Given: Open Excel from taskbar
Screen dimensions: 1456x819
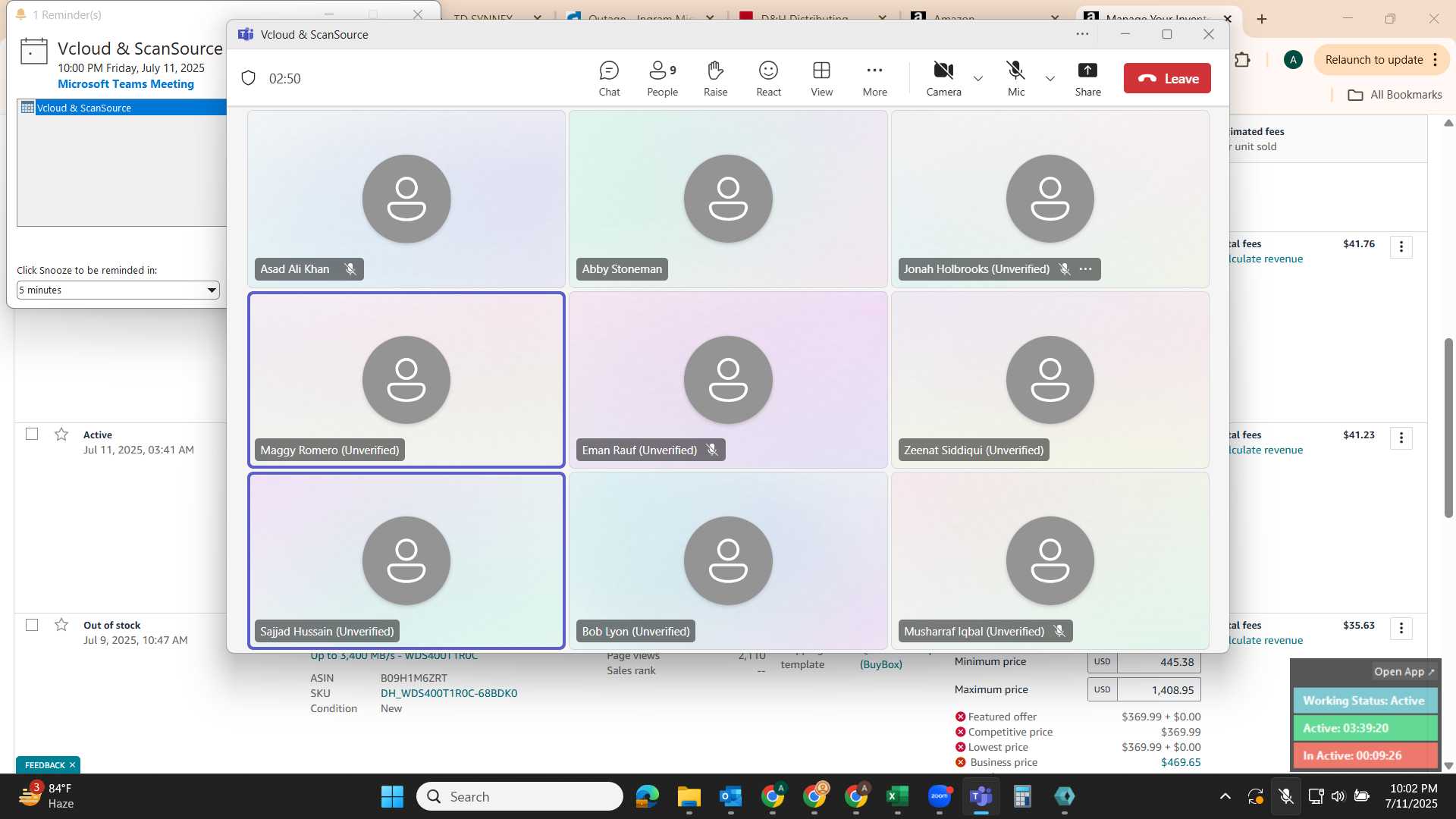Looking at the screenshot, I should click(897, 796).
